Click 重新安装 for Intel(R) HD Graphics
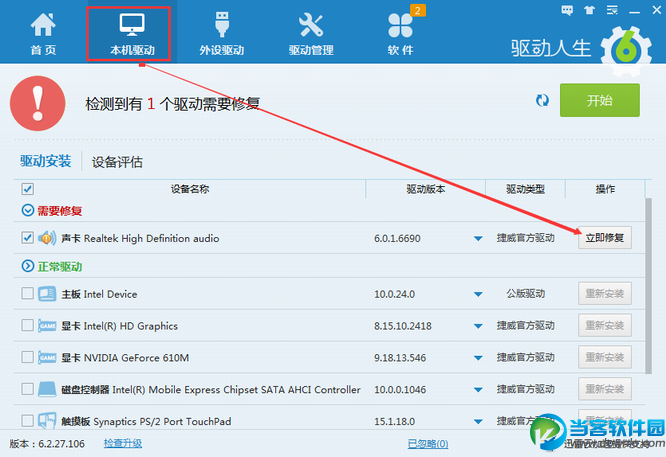 click(604, 325)
